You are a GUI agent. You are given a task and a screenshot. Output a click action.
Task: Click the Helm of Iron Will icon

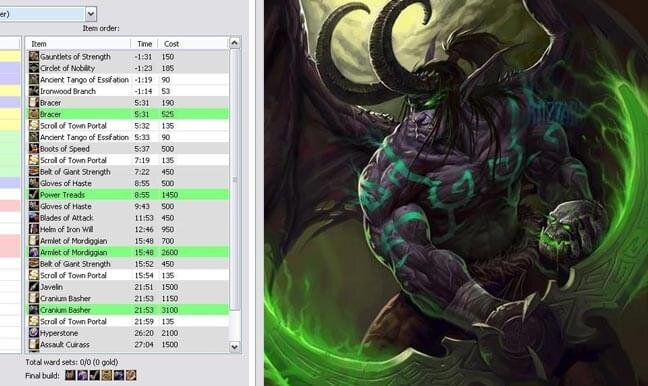tap(34, 229)
